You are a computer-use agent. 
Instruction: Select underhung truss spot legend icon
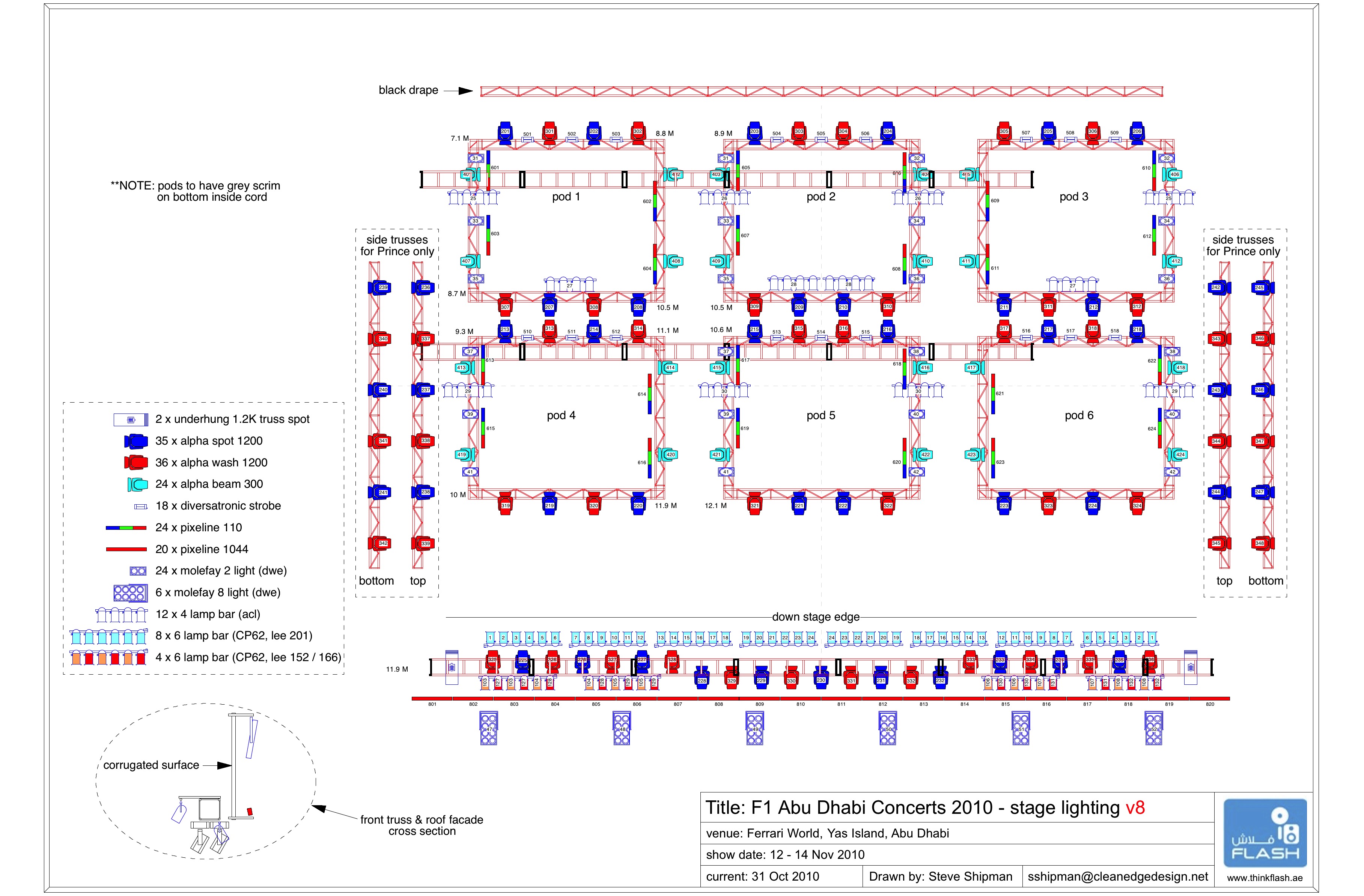coord(131,420)
